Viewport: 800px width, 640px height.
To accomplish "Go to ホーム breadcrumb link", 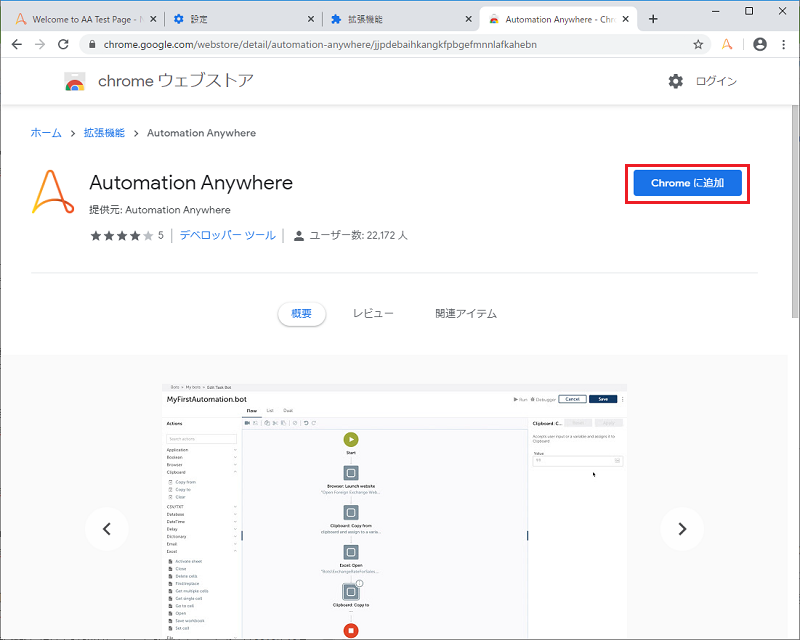I will coord(46,133).
